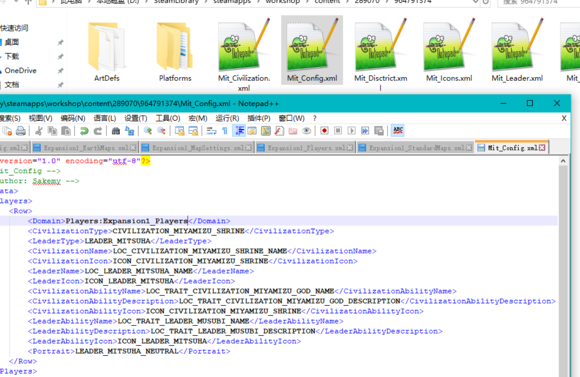Image resolution: width=580 pixels, height=377 pixels.
Task: Open the 语言(L) menu
Action: coord(105,118)
